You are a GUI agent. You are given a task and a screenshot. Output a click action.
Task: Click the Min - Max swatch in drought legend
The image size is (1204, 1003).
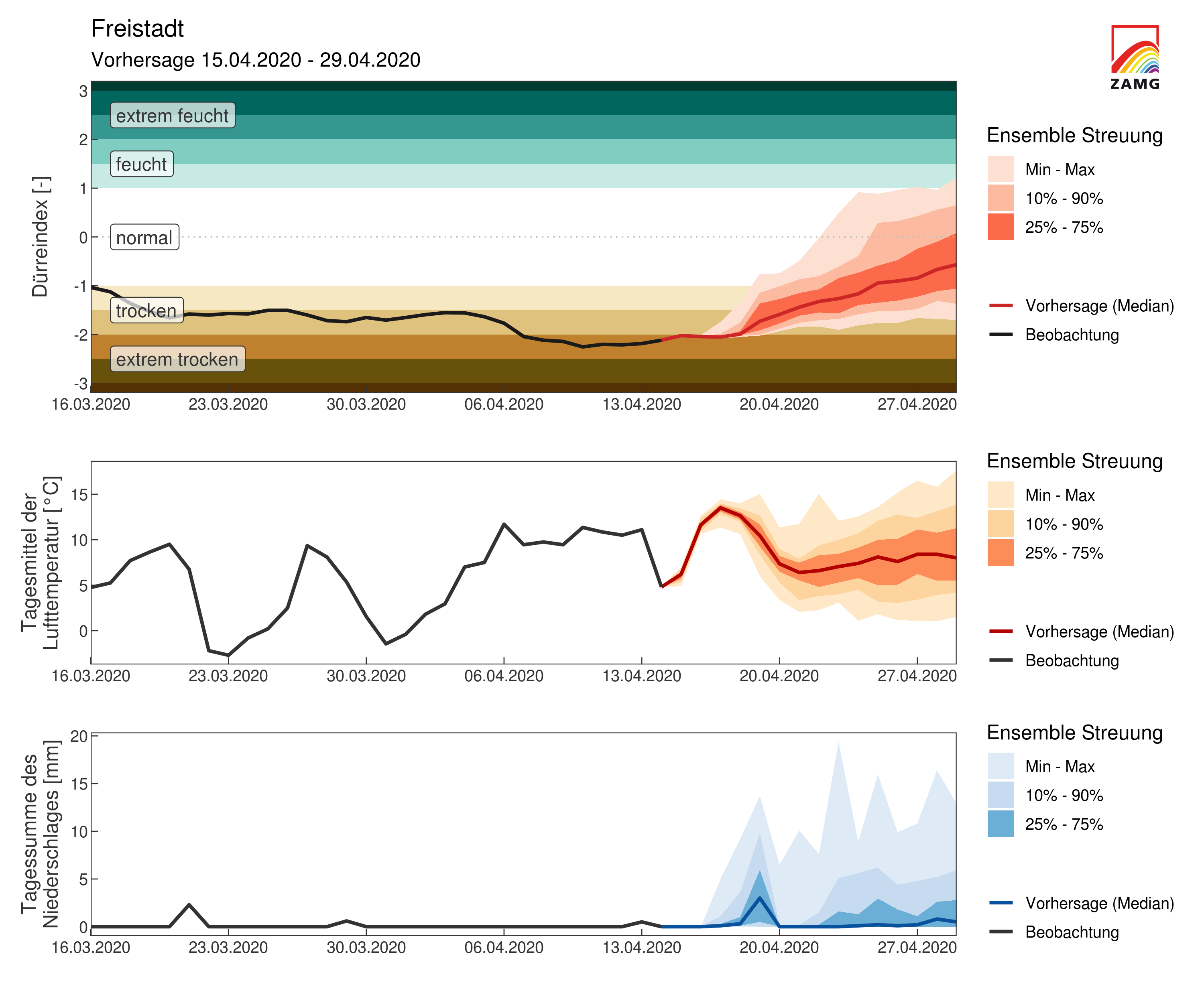click(1001, 169)
